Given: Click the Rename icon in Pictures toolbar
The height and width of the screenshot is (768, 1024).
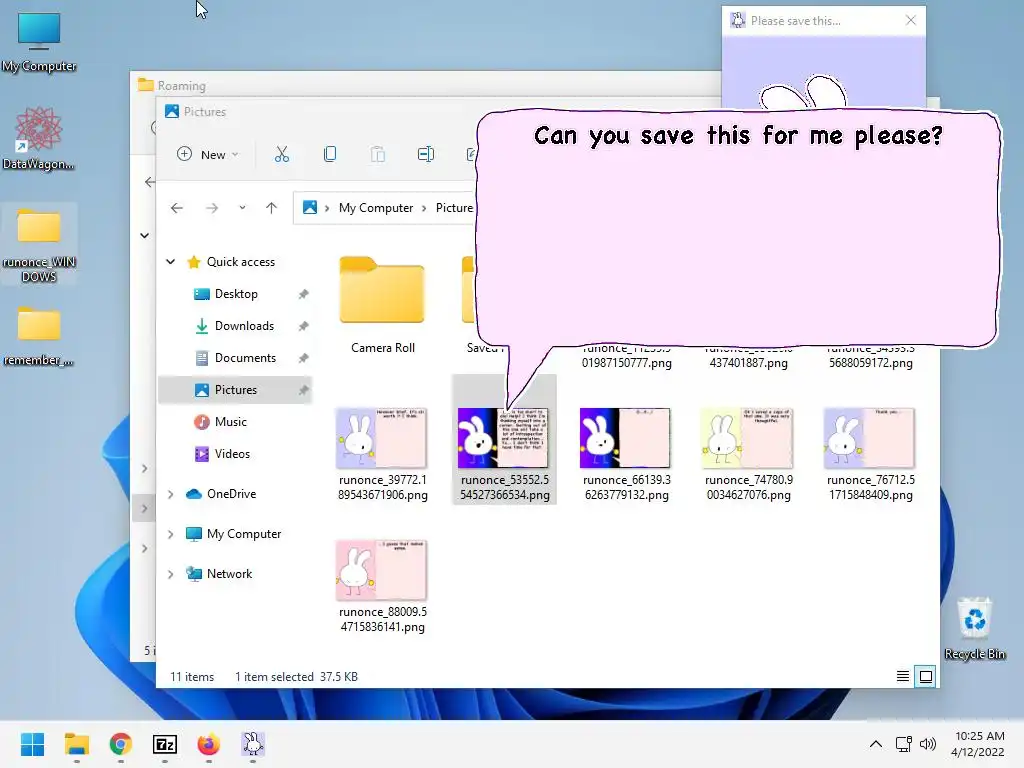Looking at the screenshot, I should click(426, 155).
